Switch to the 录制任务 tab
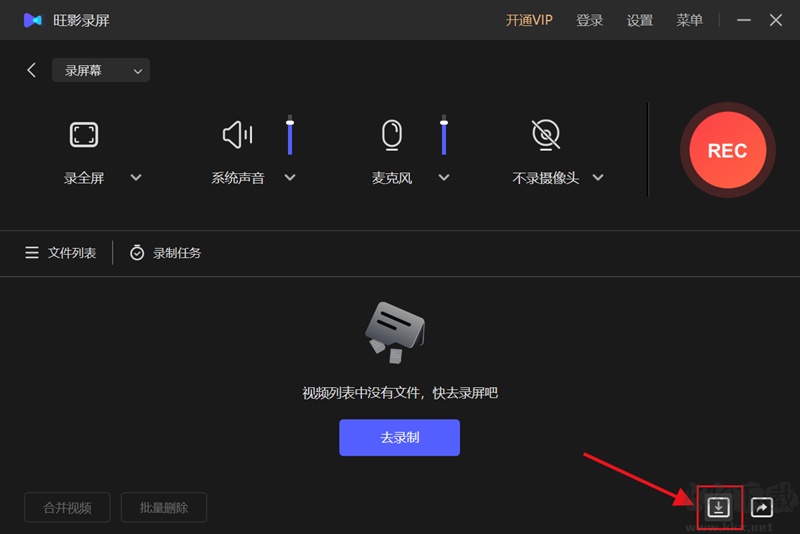 [x=165, y=253]
